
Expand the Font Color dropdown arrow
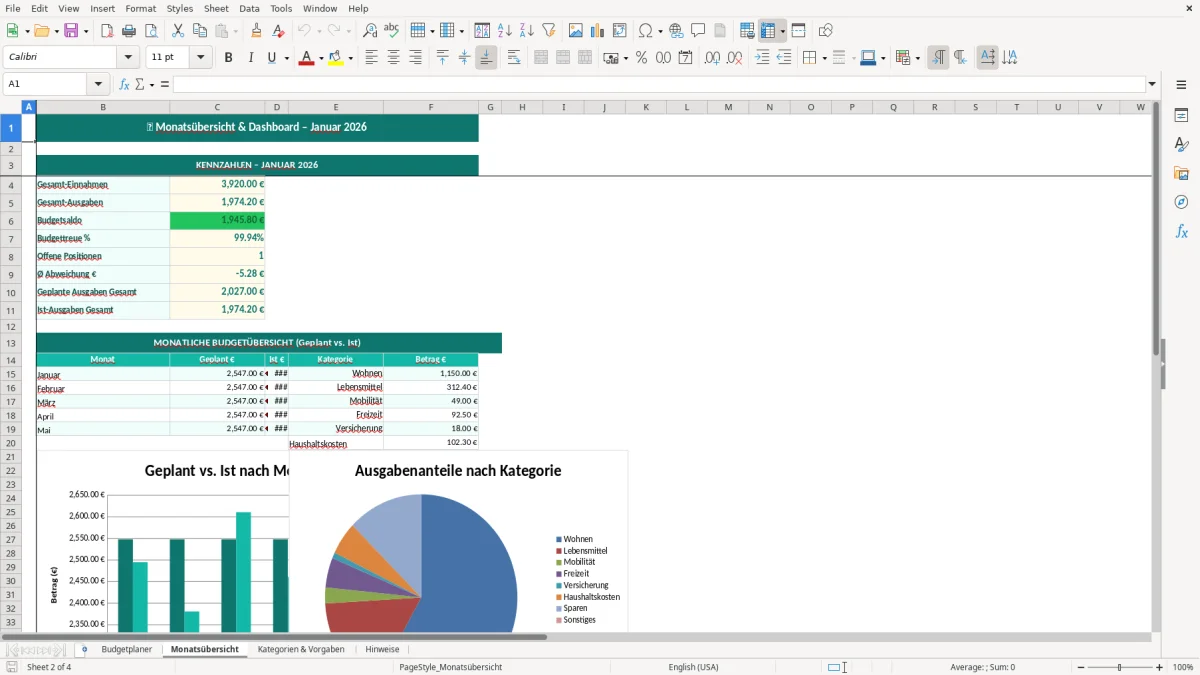[320, 58]
